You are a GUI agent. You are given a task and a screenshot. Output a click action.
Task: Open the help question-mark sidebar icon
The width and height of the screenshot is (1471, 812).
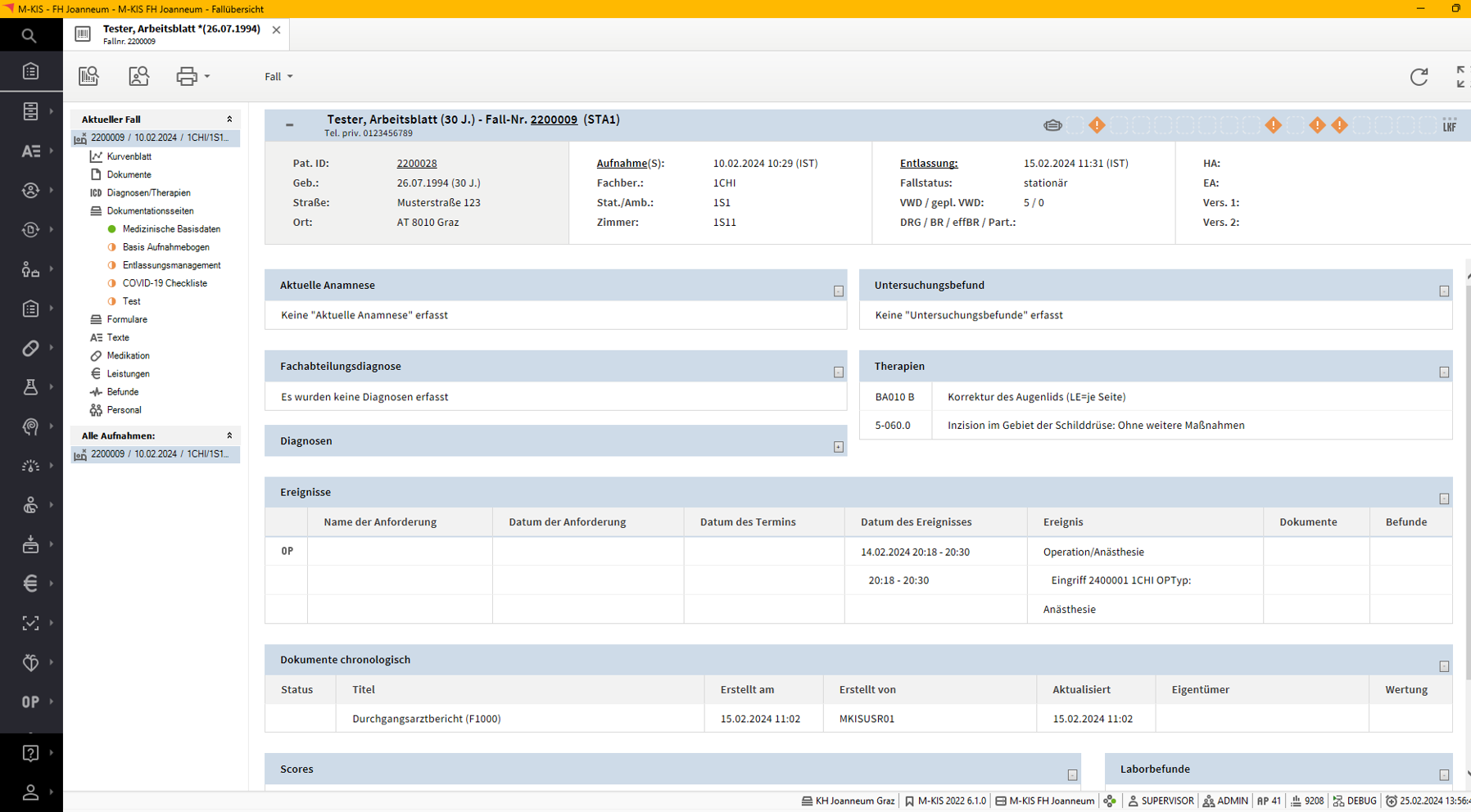30,753
